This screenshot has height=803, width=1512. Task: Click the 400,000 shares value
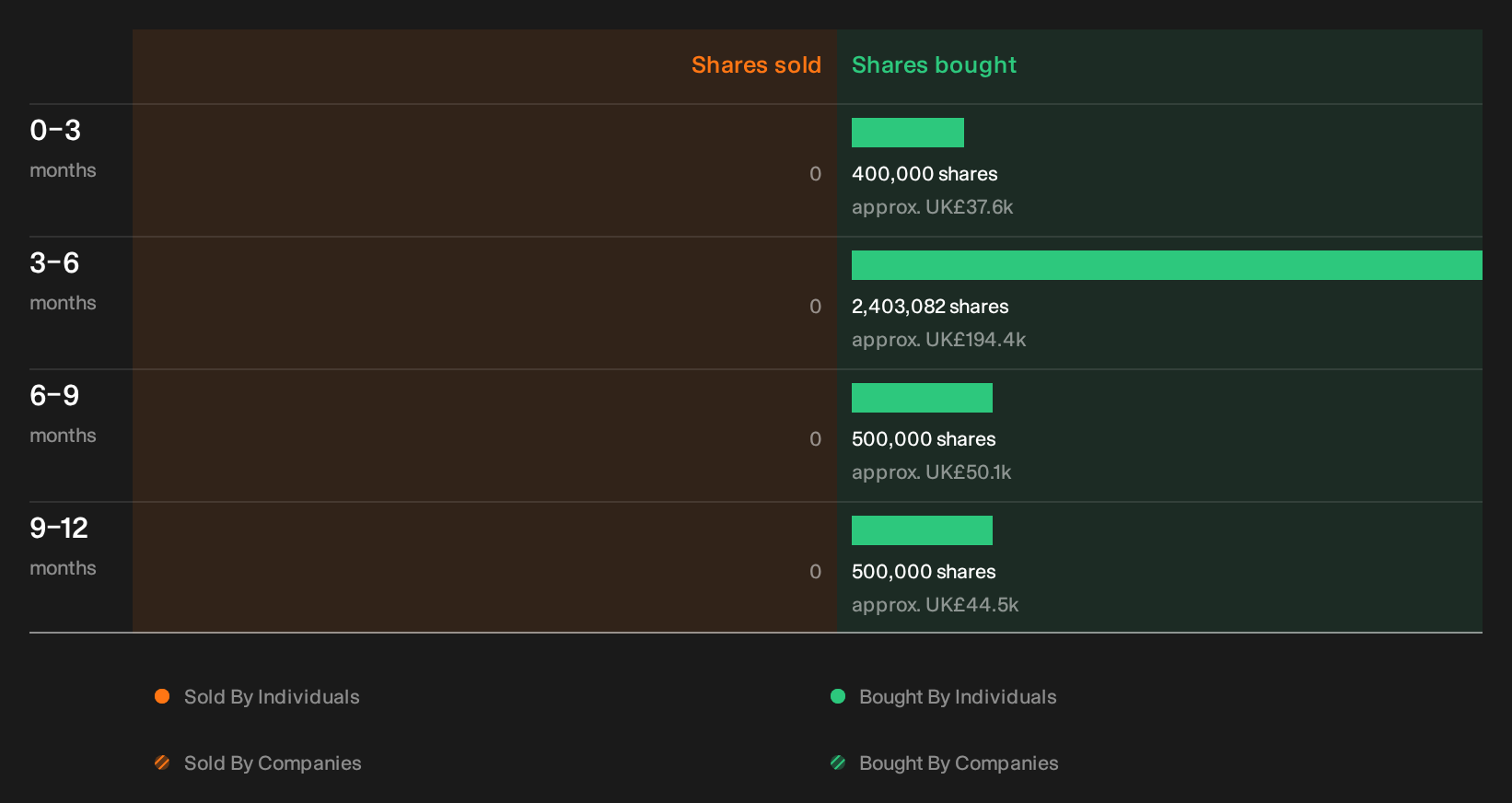click(925, 174)
